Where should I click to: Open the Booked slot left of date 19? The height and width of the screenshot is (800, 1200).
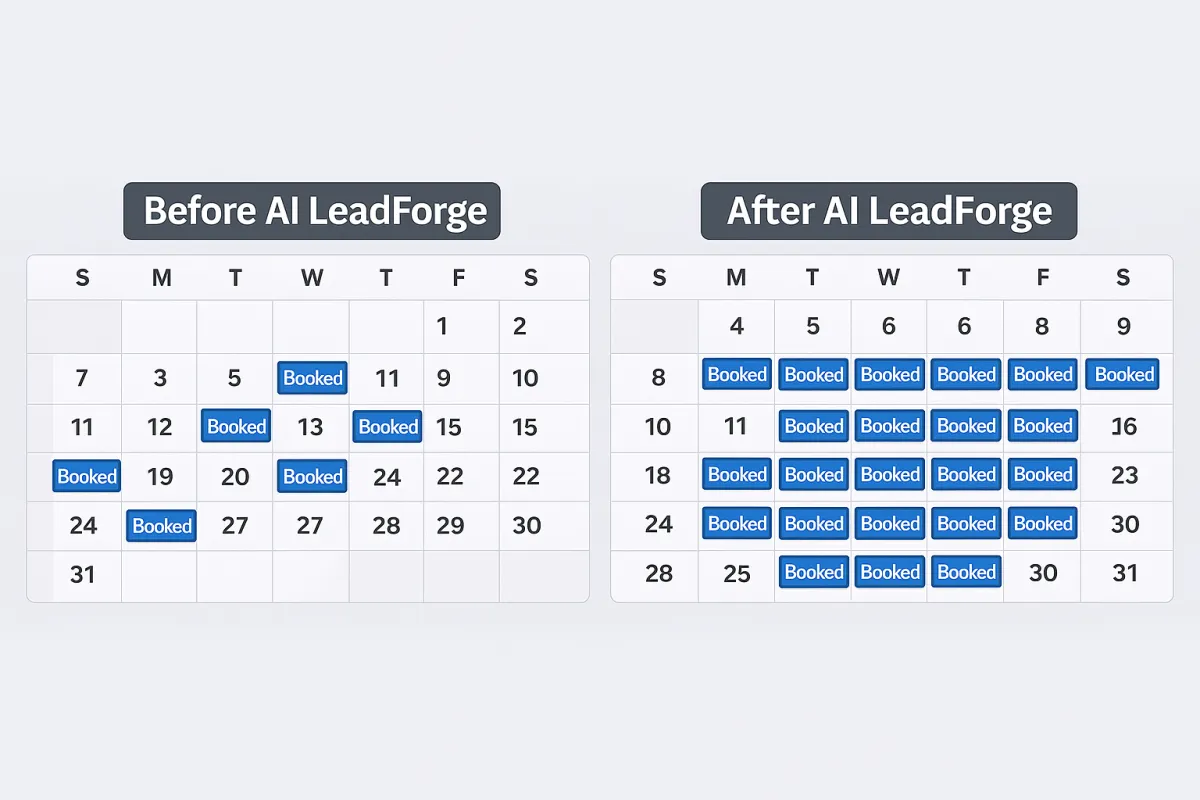point(86,476)
